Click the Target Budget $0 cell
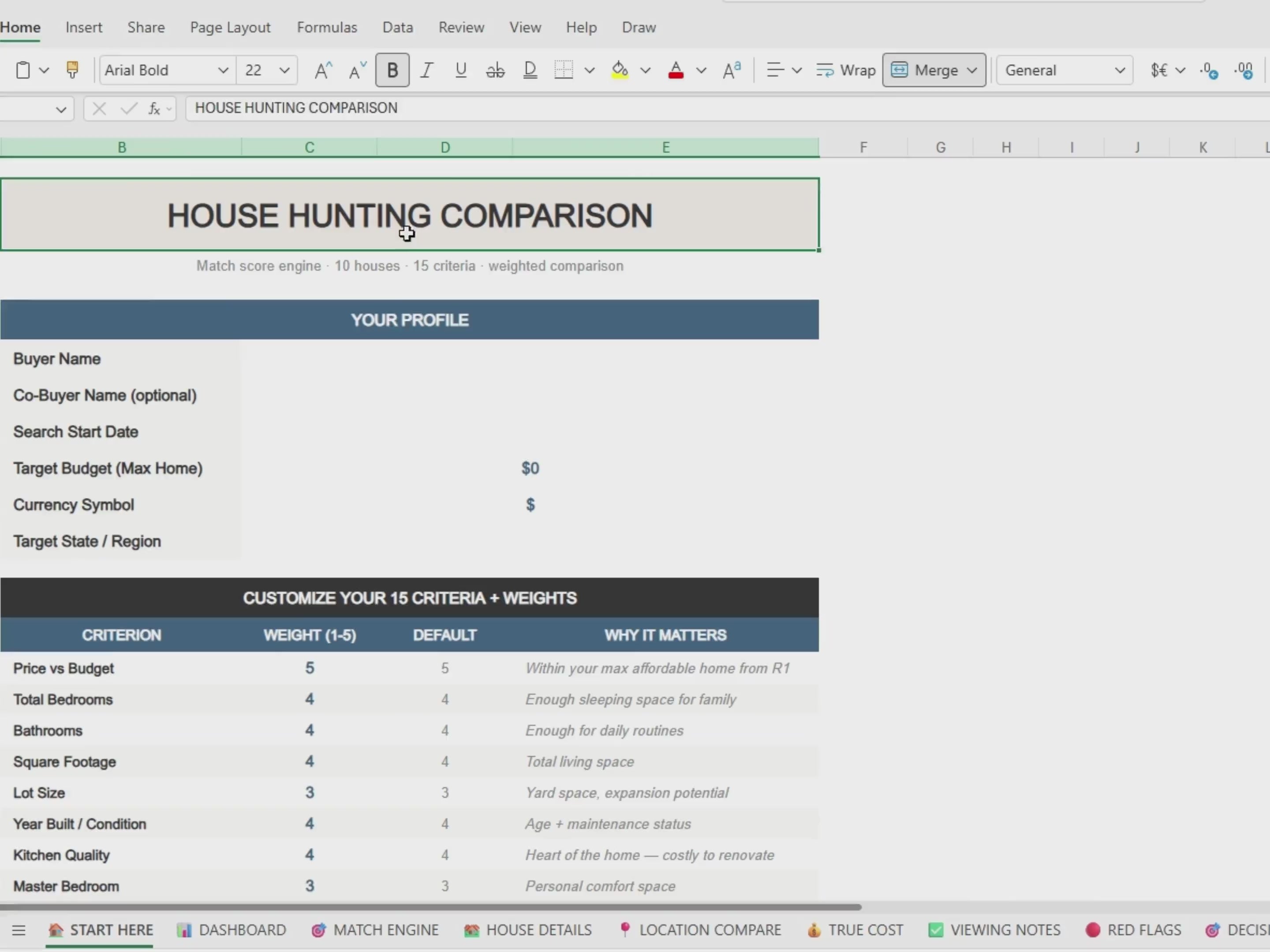The height and width of the screenshot is (952, 1270). point(530,468)
